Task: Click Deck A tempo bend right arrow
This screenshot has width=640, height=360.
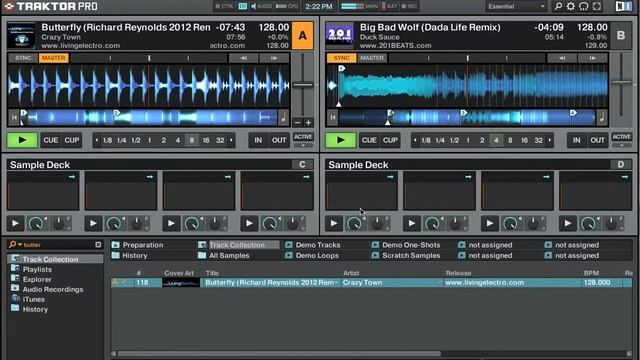Action: 274,58
